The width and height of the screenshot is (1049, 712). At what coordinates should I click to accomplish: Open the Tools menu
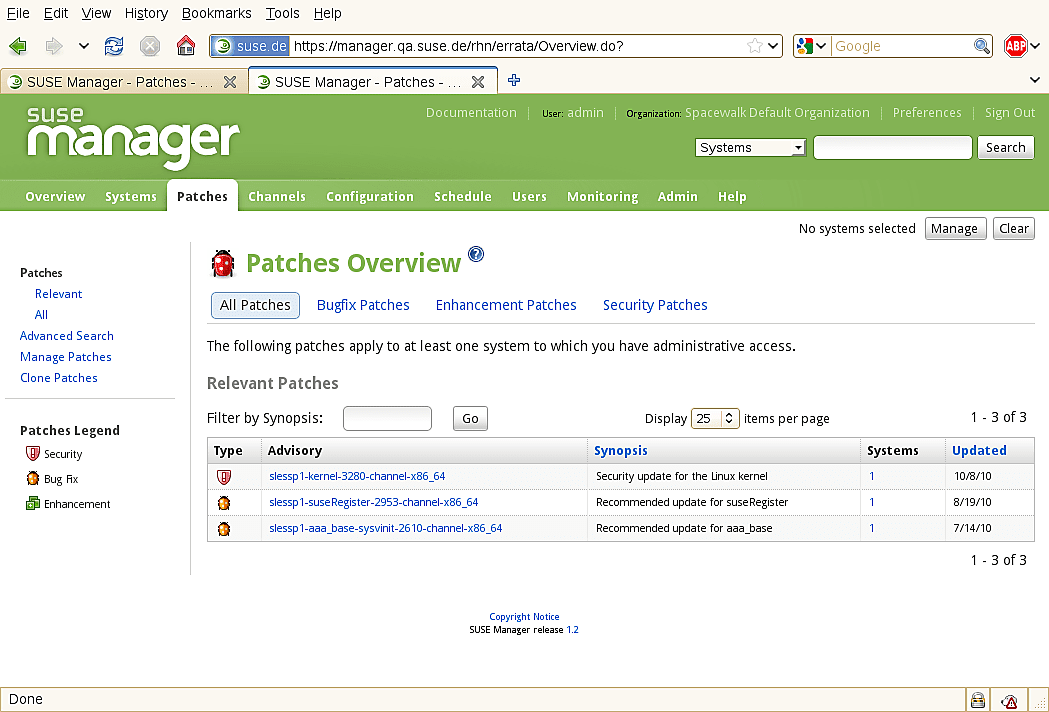282,13
